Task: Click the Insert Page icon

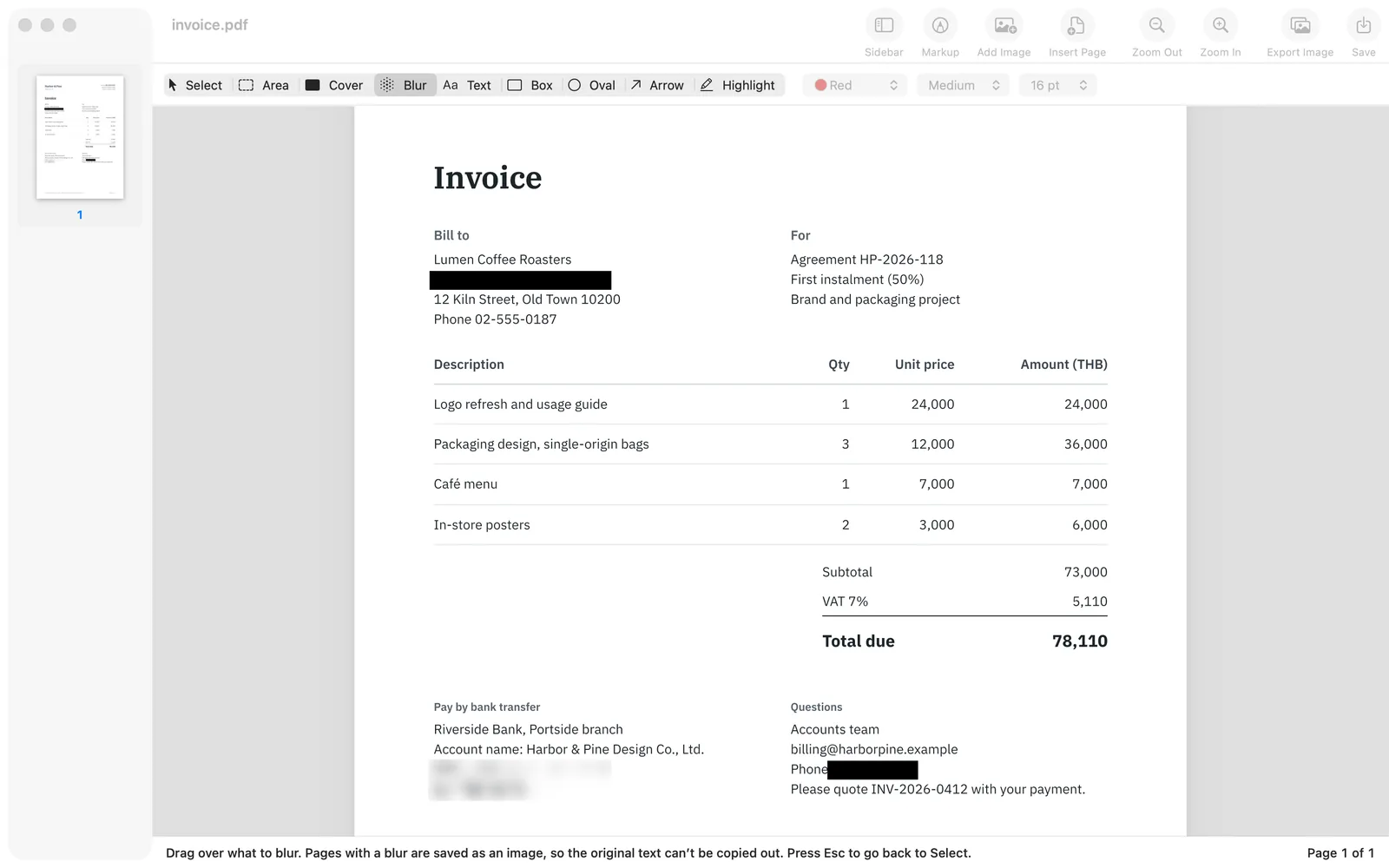Action: pyautogui.click(x=1076, y=26)
